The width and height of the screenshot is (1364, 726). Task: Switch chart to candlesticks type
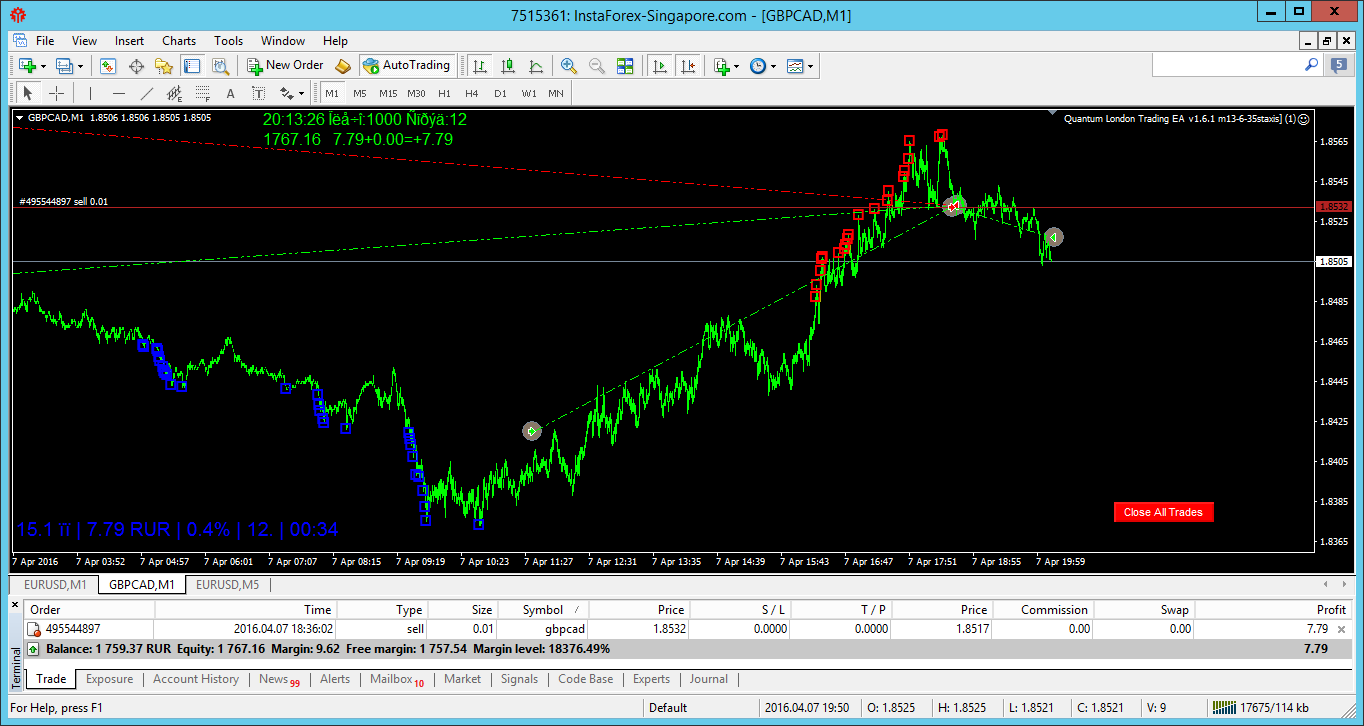point(508,66)
